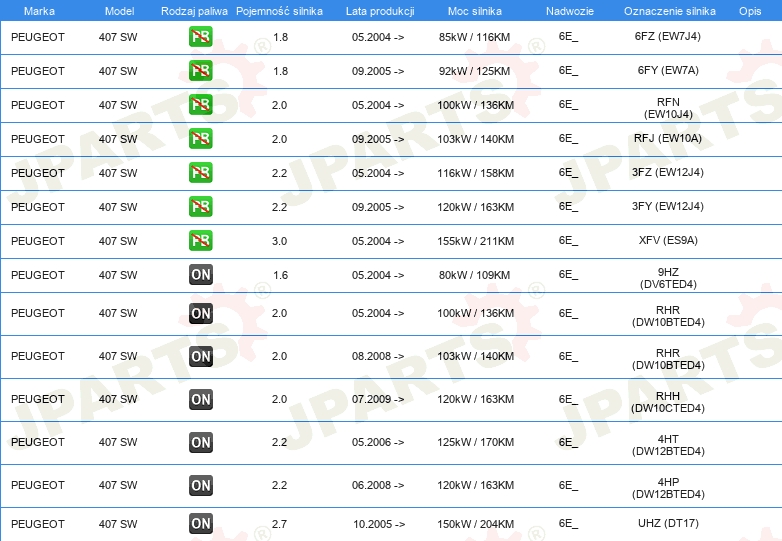This screenshot has width=782, height=541.
Task: Select the ON diesel icon in the 4HT (DW12BTED4) row
Action: (x=200, y=442)
